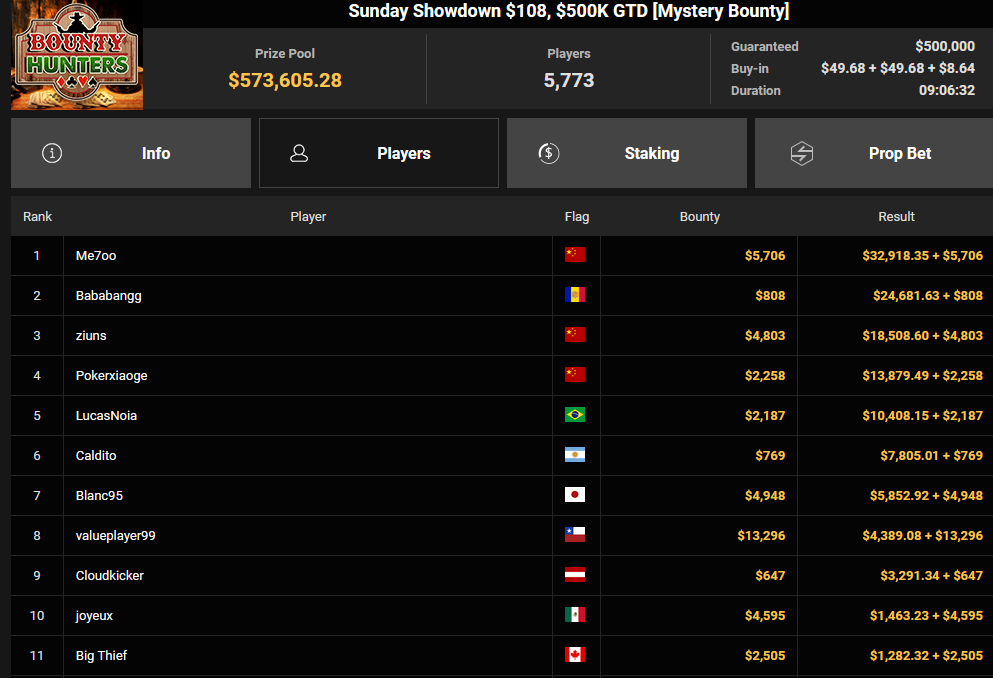Click the Info tab's circled i icon

(52, 153)
